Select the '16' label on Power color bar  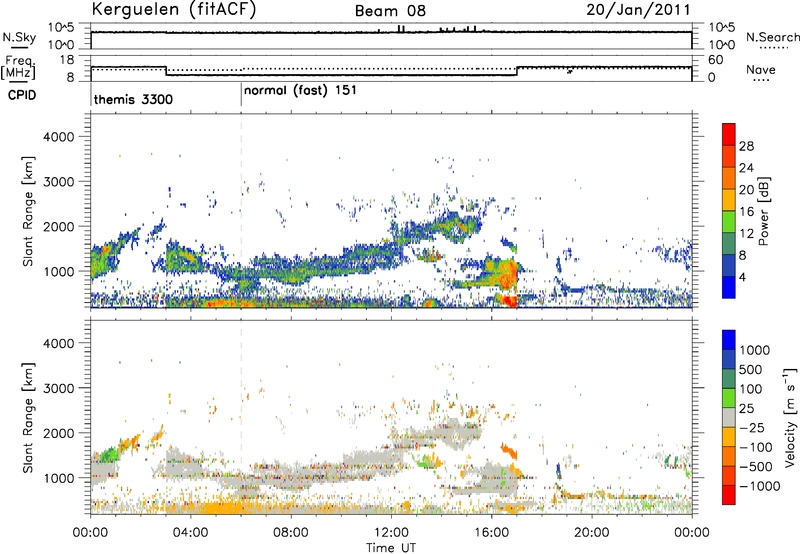point(746,211)
